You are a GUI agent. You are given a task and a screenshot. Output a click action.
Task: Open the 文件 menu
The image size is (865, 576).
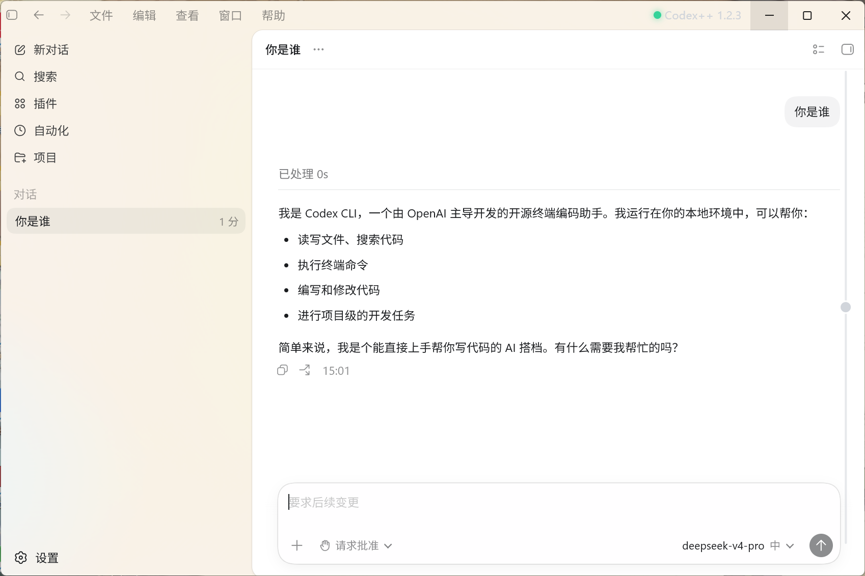(101, 15)
